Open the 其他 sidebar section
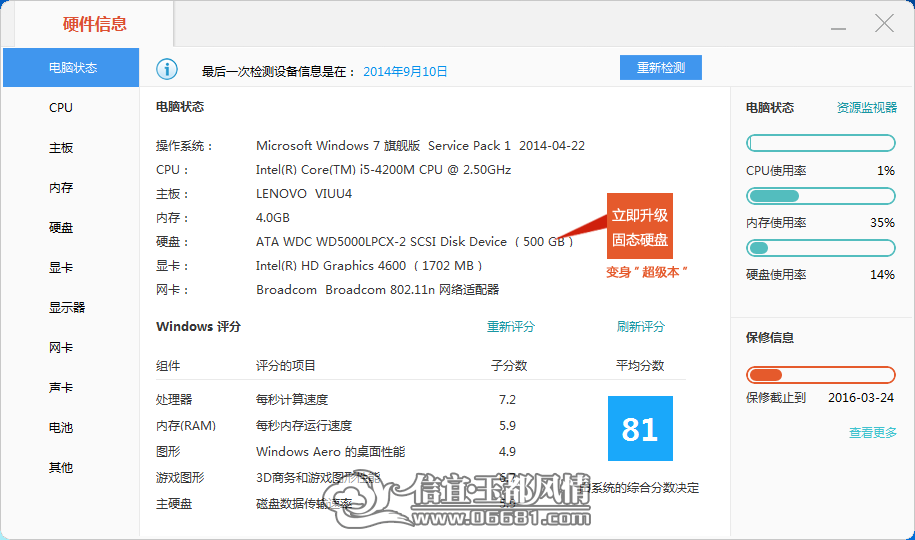The image size is (915, 540). (x=61, y=468)
